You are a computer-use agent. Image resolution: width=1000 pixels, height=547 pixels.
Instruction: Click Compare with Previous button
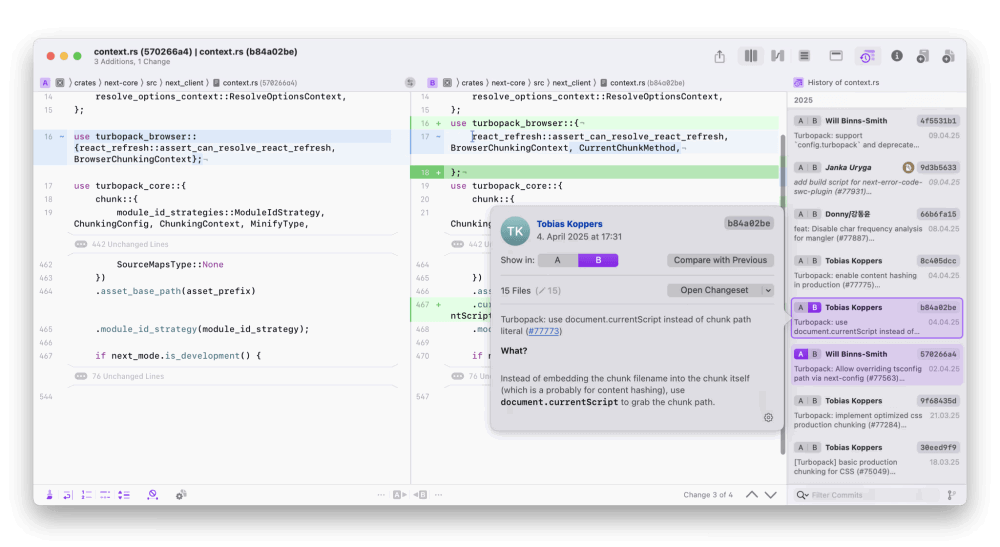(x=720, y=260)
